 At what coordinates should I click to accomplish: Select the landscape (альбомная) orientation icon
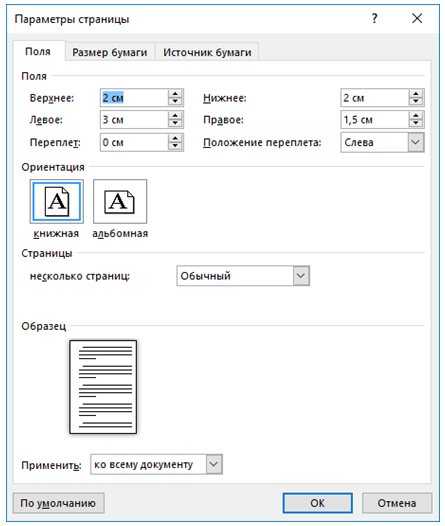pos(120,201)
